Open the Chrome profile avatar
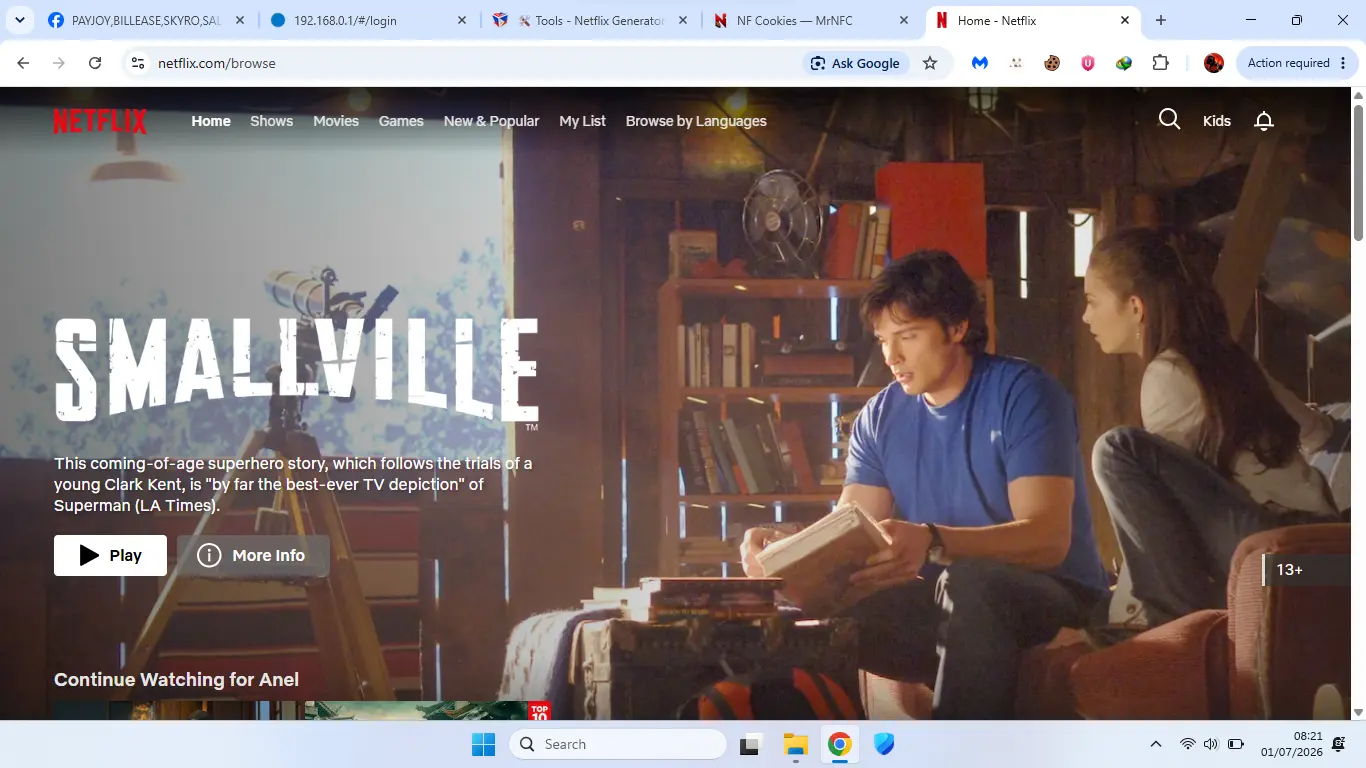Viewport: 1366px width, 768px height. pyautogui.click(x=1214, y=63)
